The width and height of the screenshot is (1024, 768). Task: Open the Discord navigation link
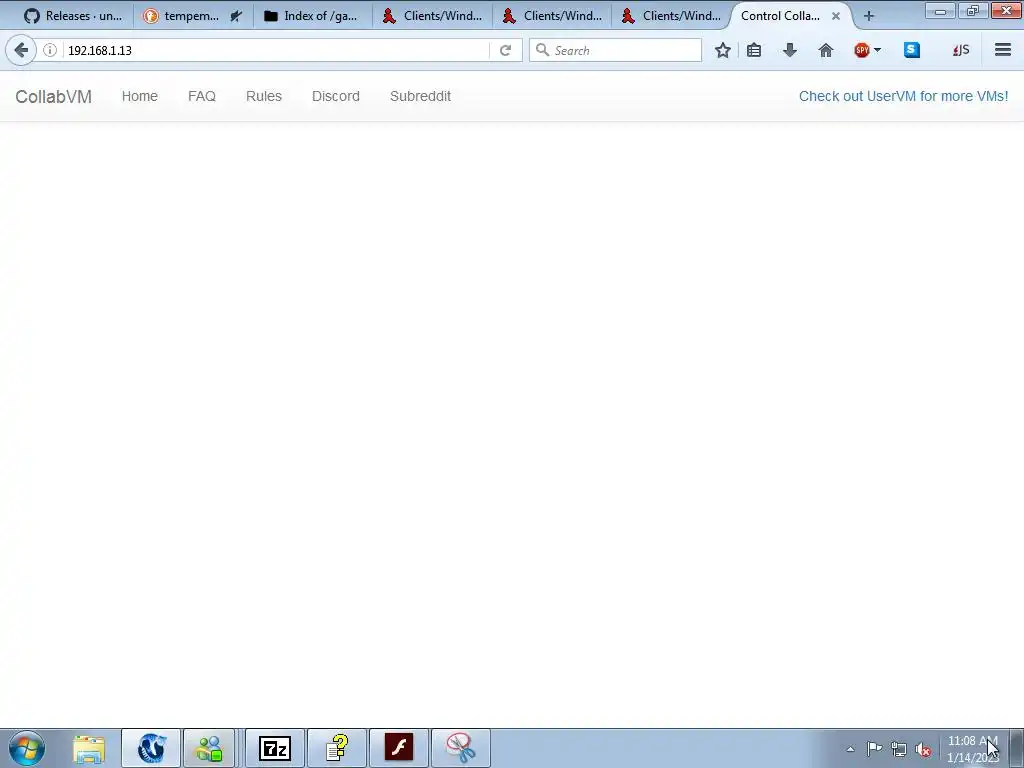click(336, 96)
